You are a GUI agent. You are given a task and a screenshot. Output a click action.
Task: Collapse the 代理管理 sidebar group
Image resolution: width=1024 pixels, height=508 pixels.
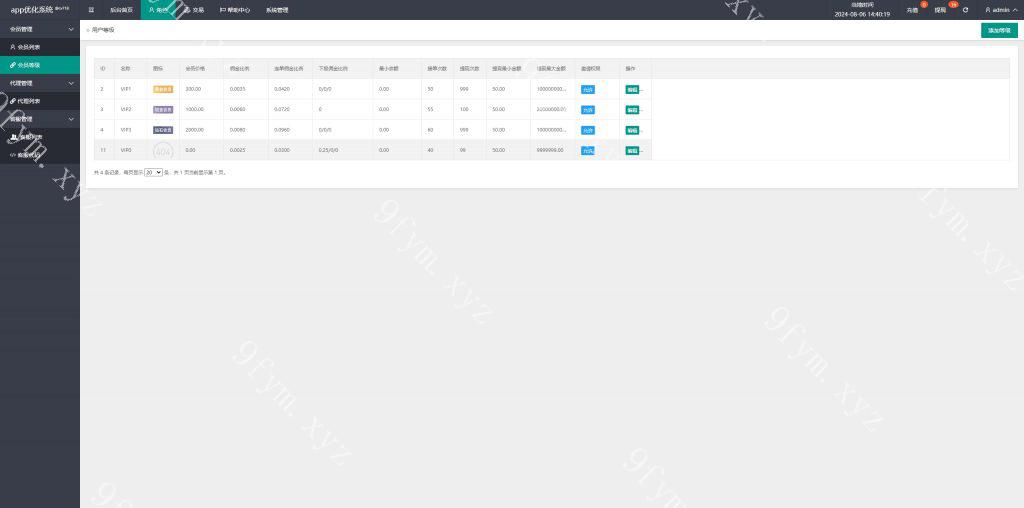pyautogui.click(x=40, y=83)
